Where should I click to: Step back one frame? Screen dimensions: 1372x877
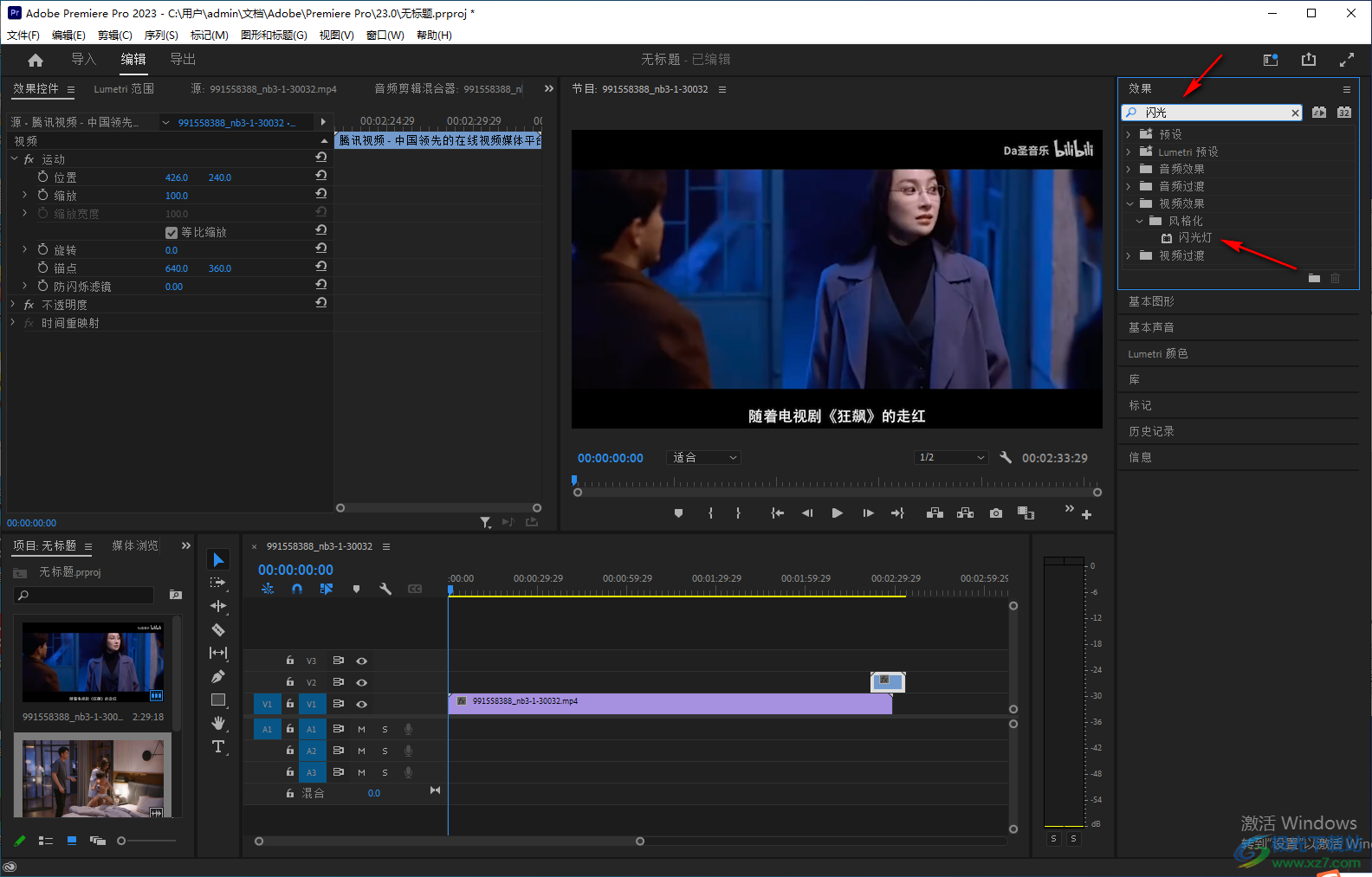point(807,513)
